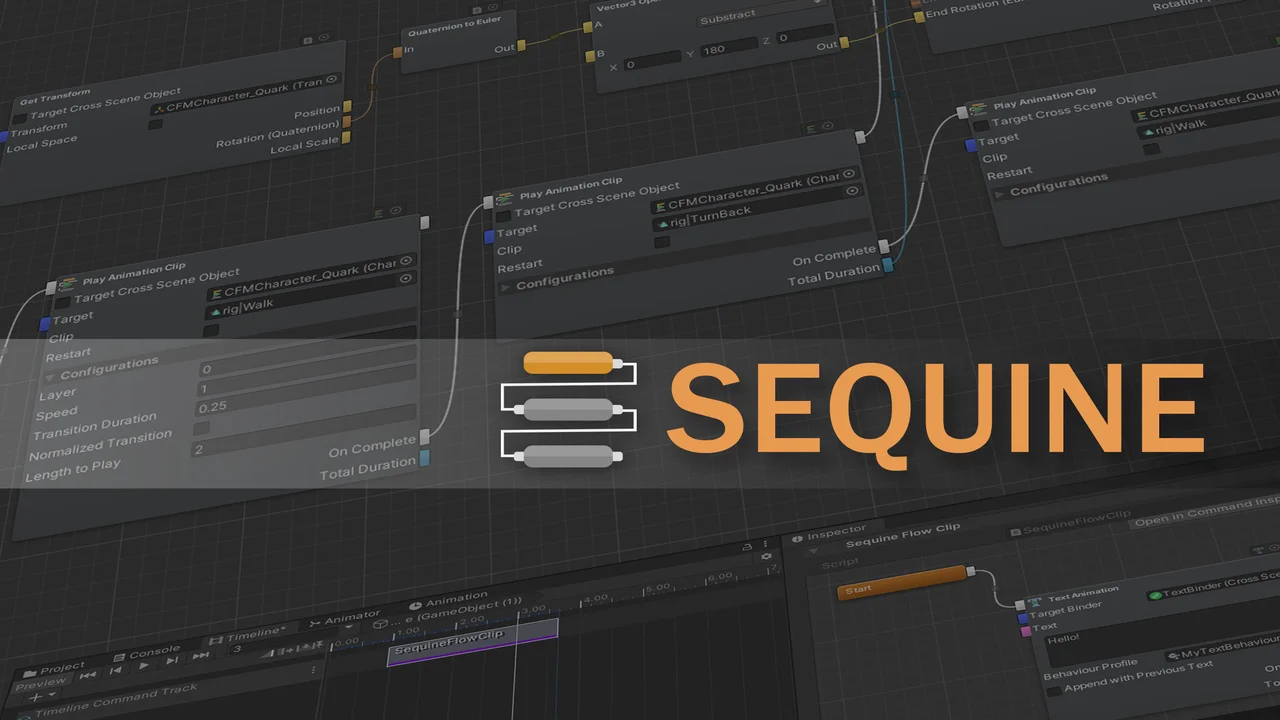
Task: Click the play button in the Timeline controls
Action: click(144, 665)
